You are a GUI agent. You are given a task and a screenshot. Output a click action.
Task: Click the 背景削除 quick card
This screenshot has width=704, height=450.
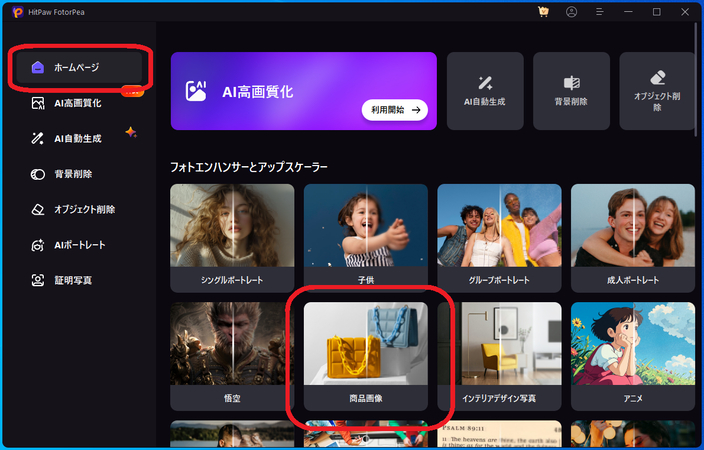click(x=571, y=91)
